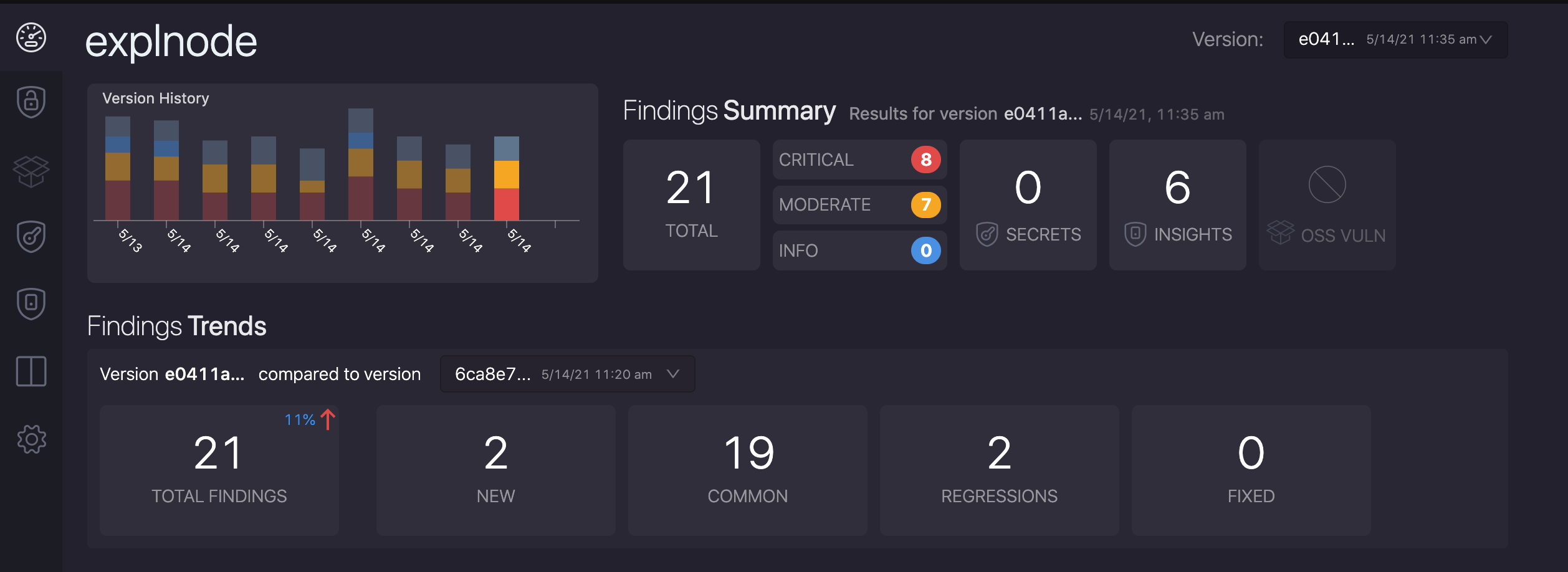Click the 0 SECRETS card
Screen dimensions: 1568x572
pyautogui.click(x=1028, y=205)
